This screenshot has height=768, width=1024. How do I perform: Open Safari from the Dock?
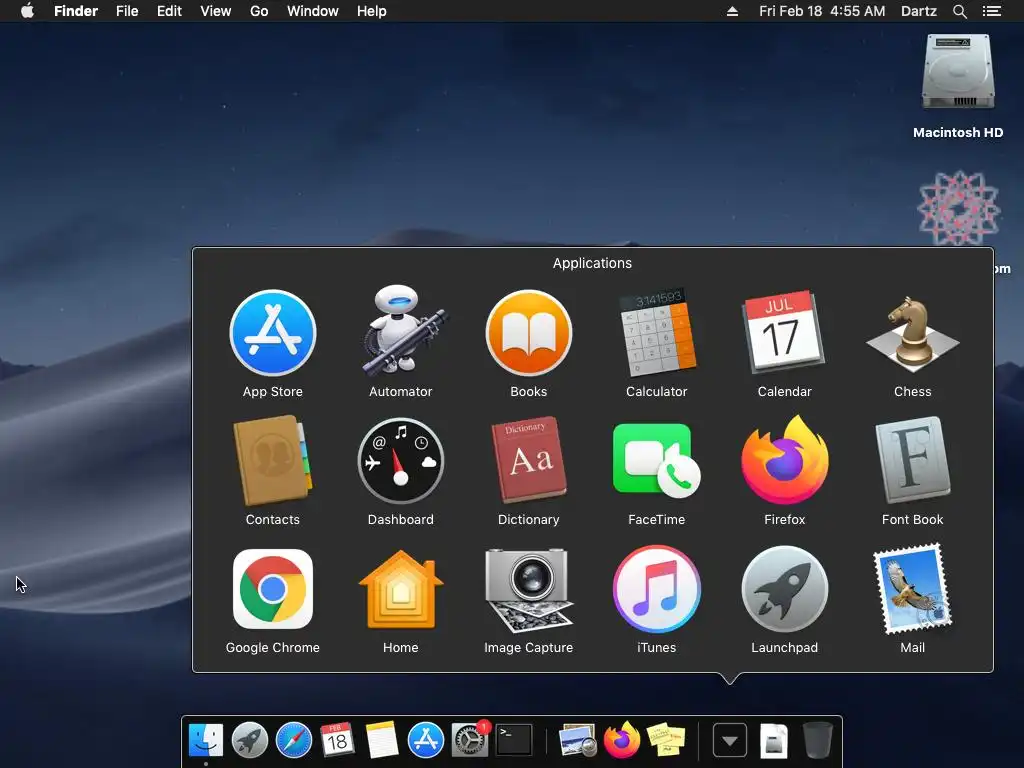[294, 741]
